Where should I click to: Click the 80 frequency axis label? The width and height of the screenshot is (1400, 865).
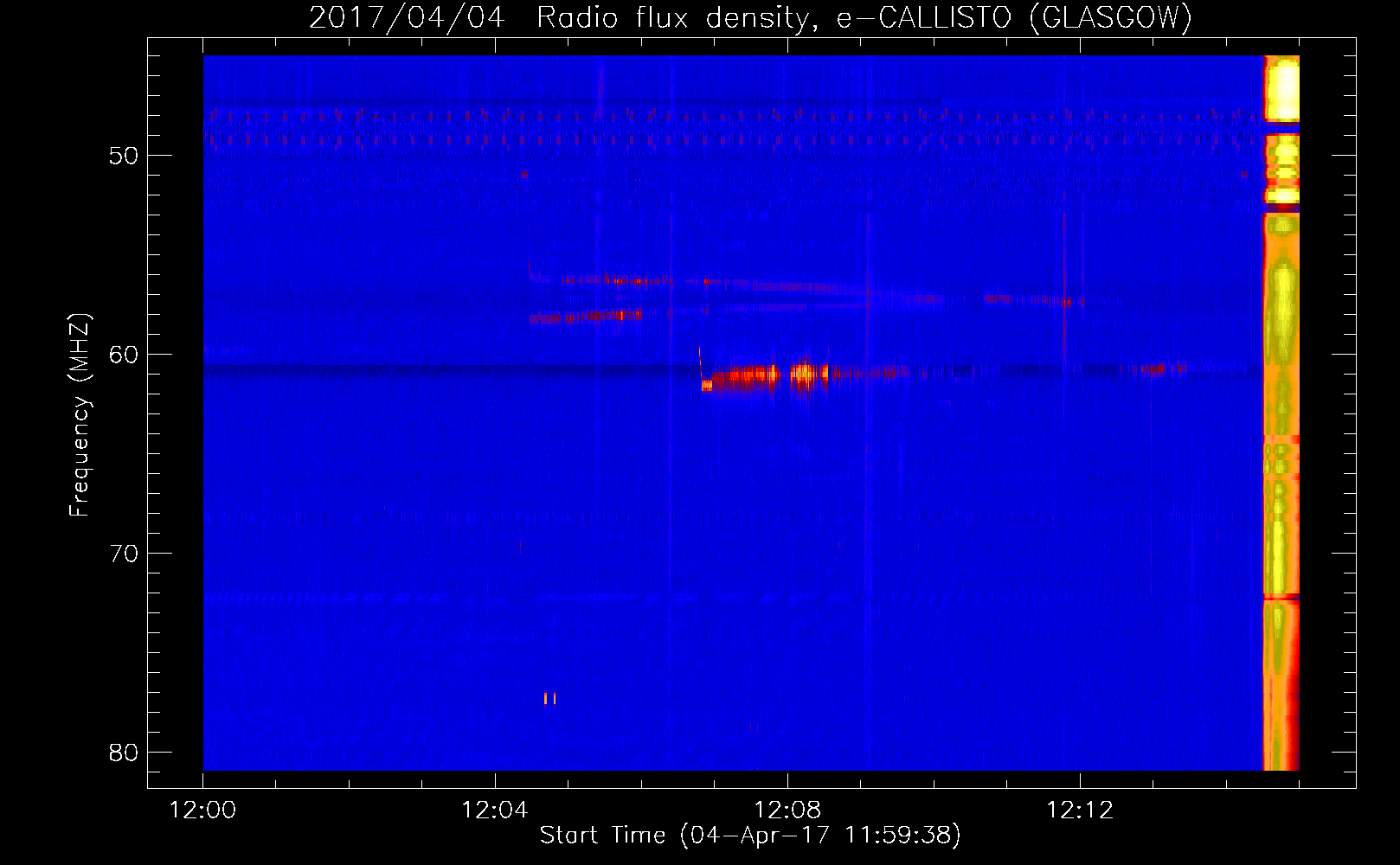pyautogui.click(x=124, y=753)
